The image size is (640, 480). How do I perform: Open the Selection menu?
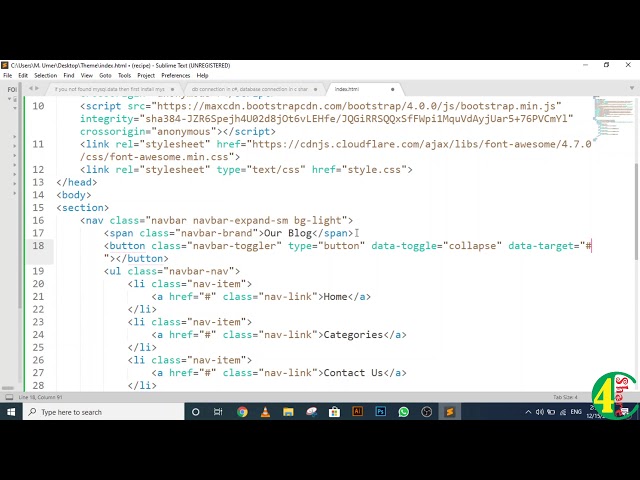pos(45,76)
